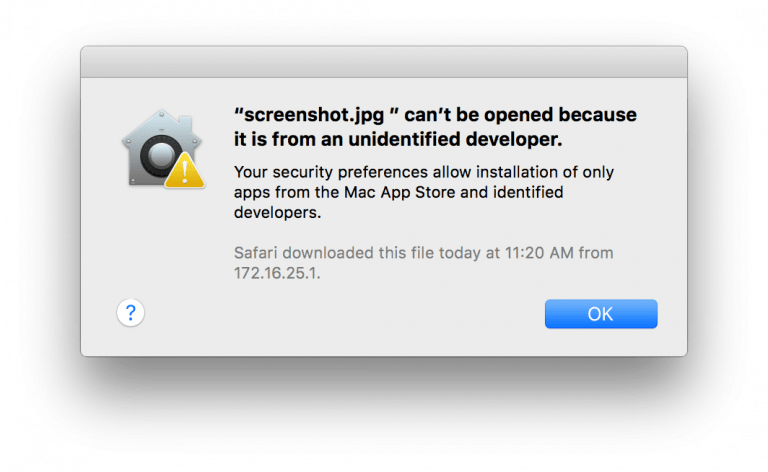The image size is (768, 472).
Task: Click the "security preferences" phrase in the body
Action: click(350, 173)
